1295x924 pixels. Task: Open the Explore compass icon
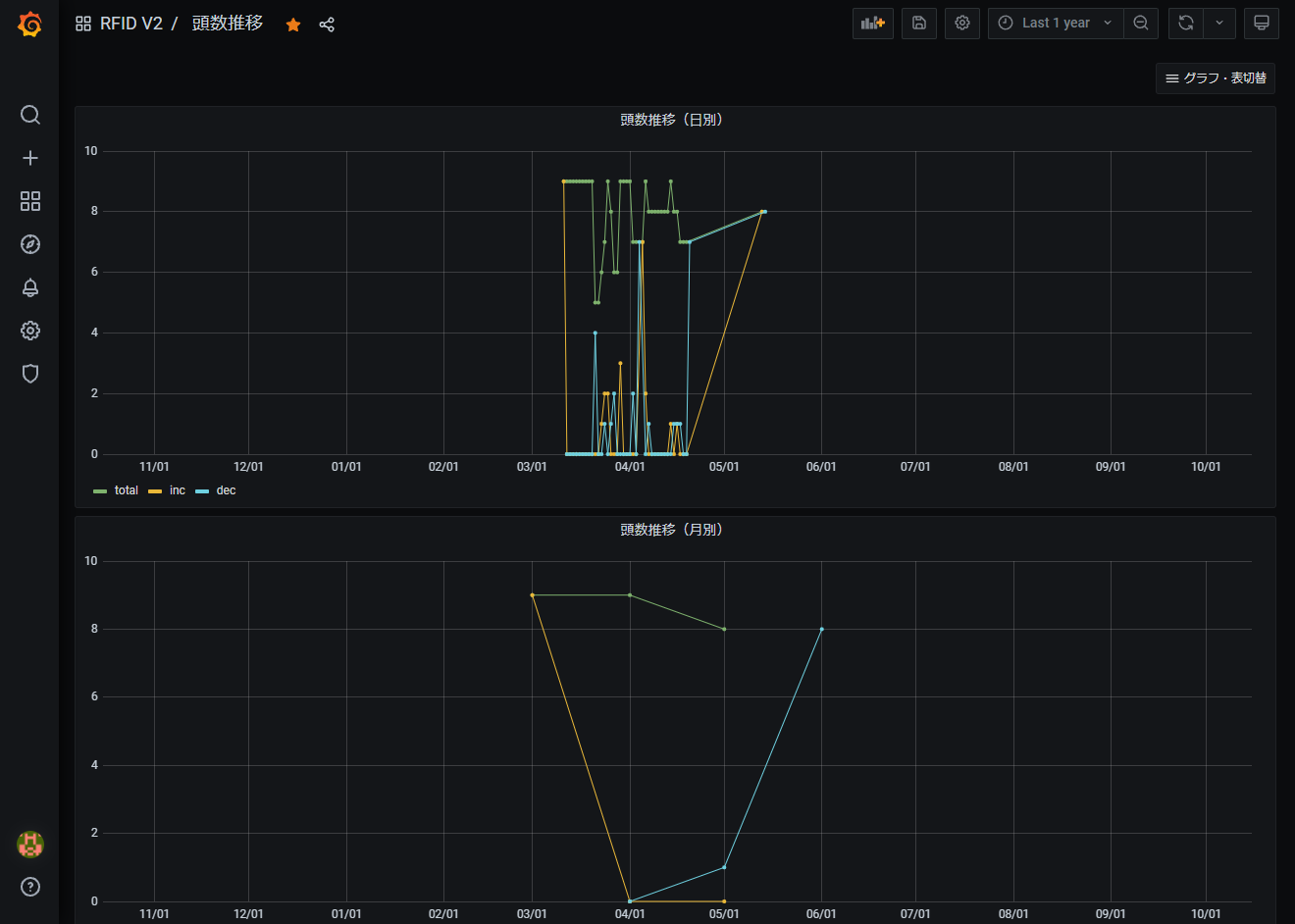point(30,244)
